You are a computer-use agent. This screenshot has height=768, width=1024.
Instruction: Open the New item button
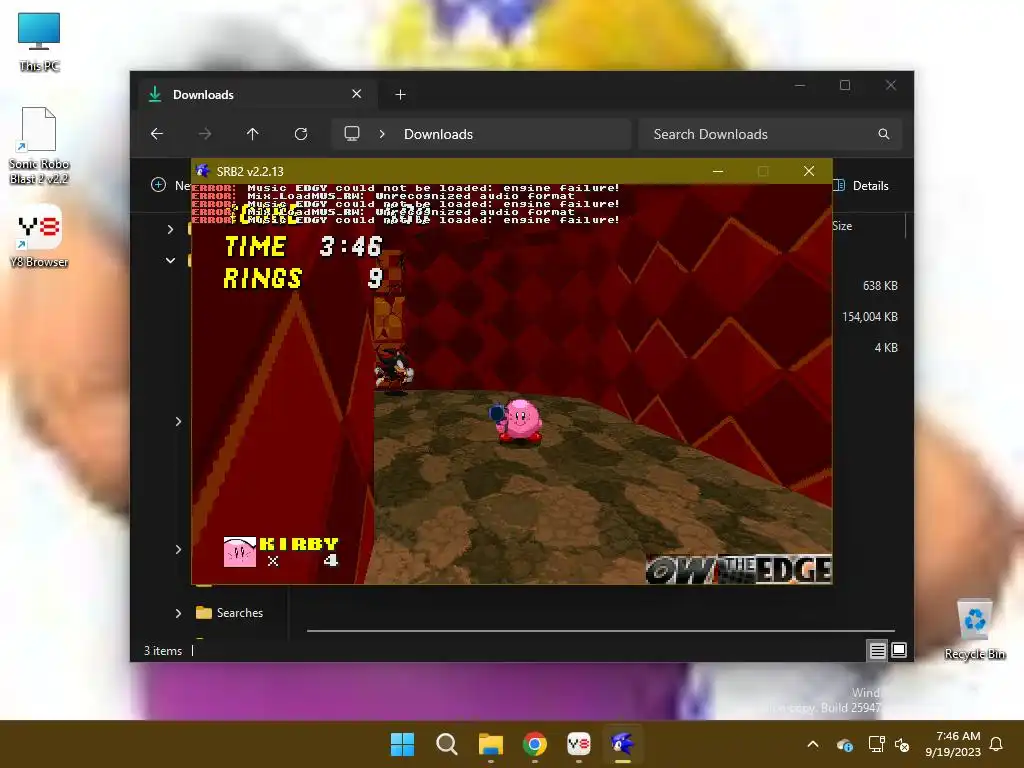[170, 185]
